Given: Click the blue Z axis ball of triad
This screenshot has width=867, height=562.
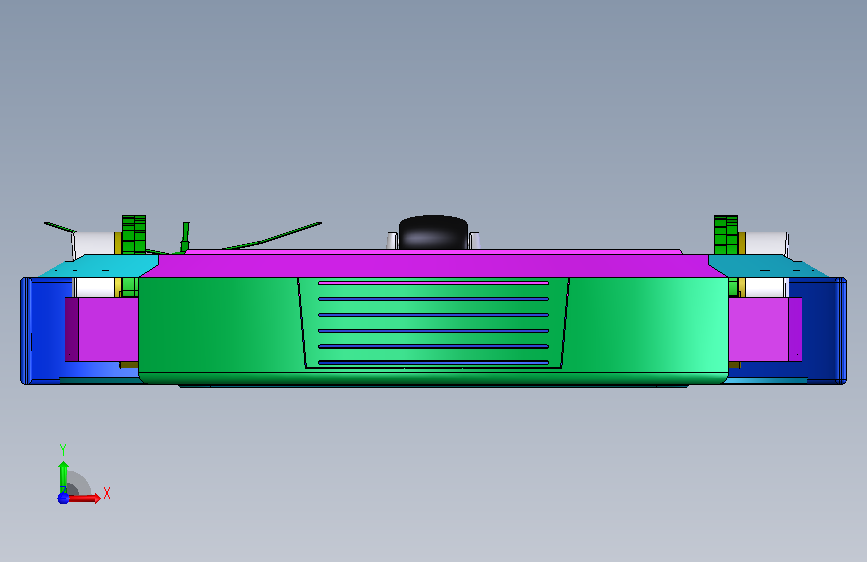Looking at the screenshot, I should (63, 498).
